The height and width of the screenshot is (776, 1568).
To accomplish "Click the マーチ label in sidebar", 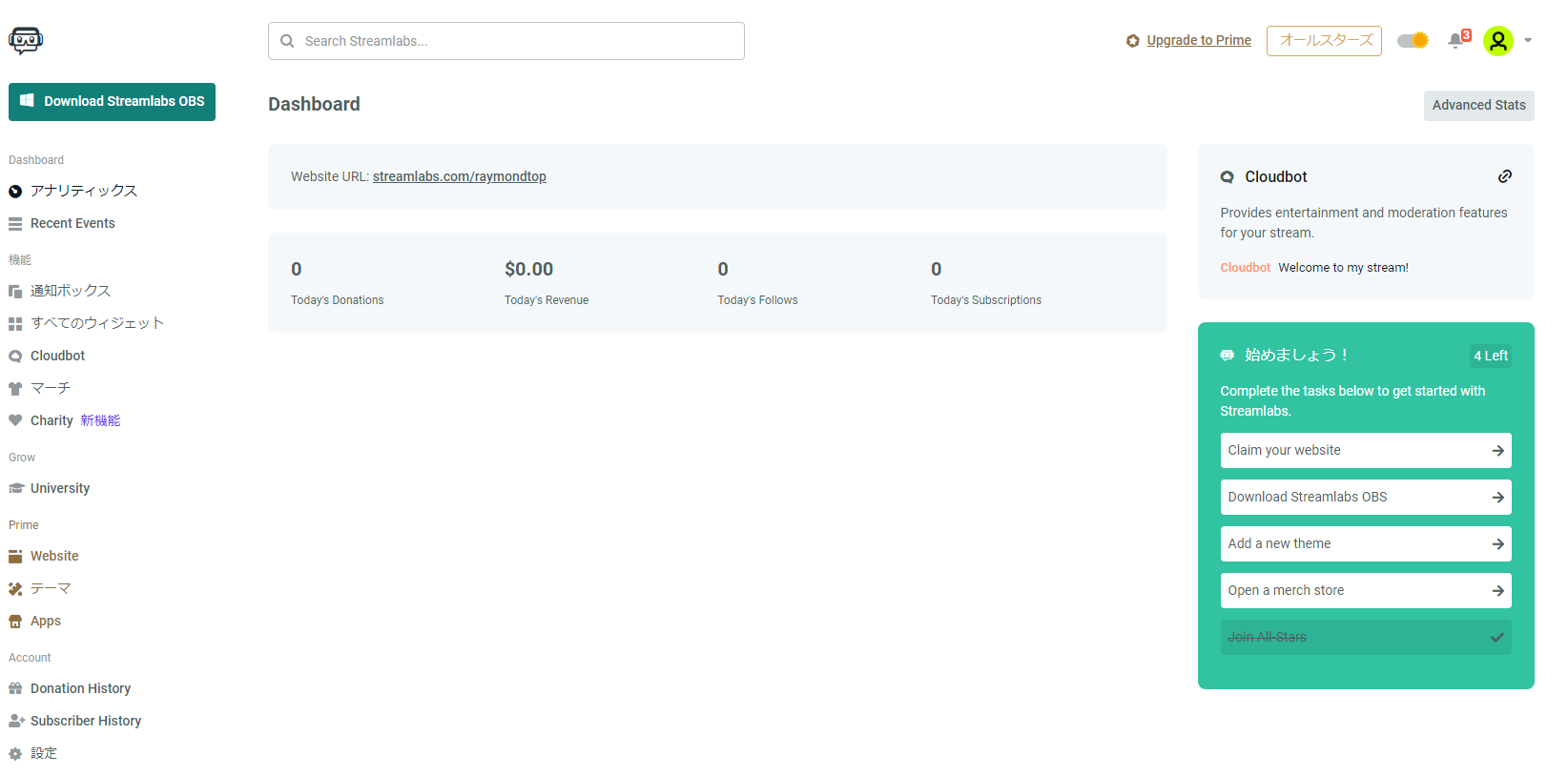I will [51, 388].
